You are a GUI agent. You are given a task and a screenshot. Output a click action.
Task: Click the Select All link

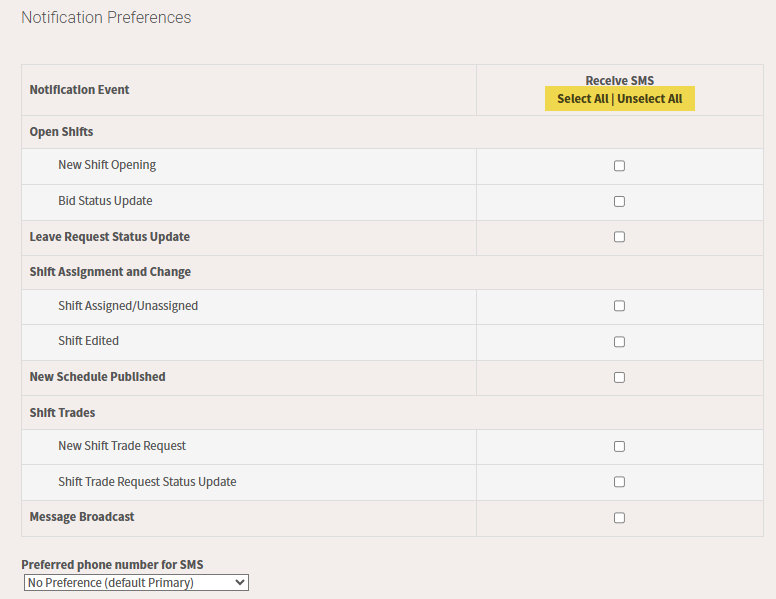coord(582,99)
